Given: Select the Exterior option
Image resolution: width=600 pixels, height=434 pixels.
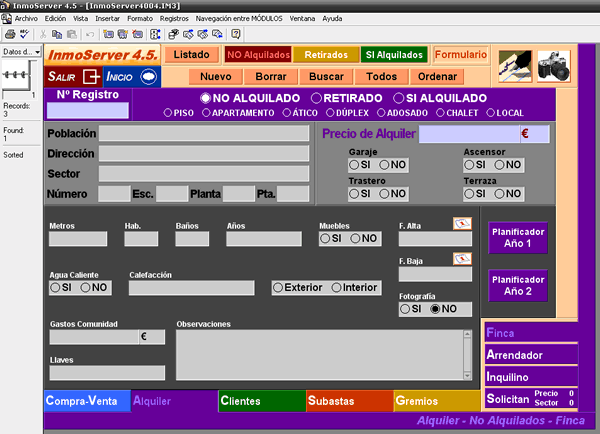Looking at the screenshot, I should coord(278,287).
